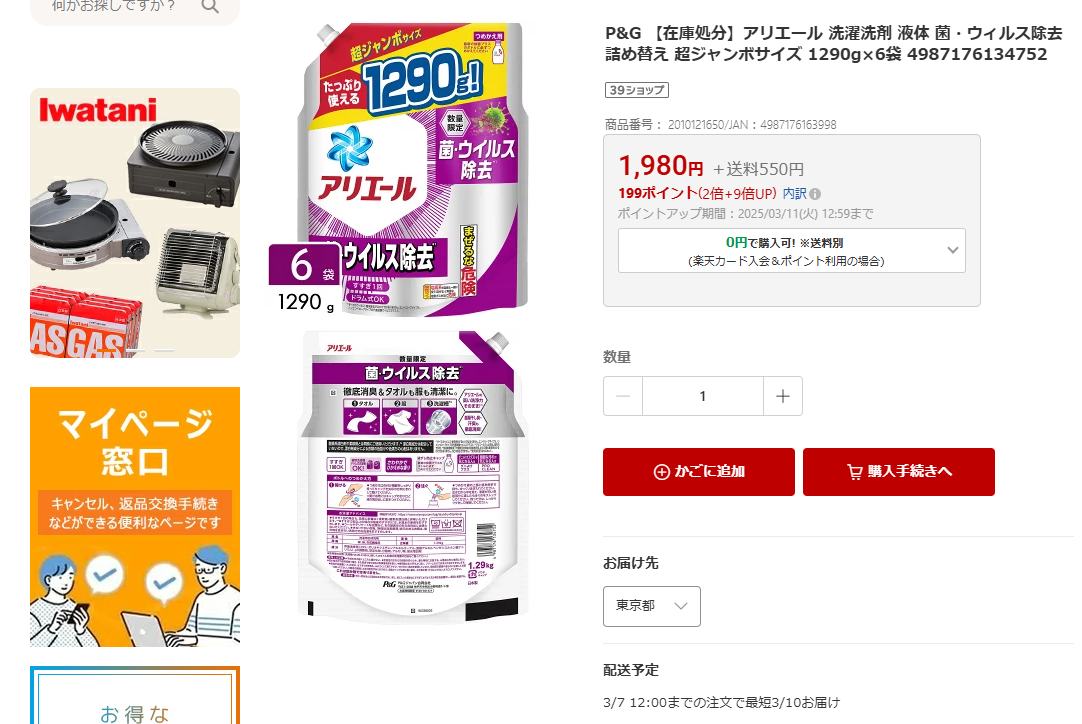Viewport: 1082px width, 724px height.
Task: Click the cart icon on purchase button
Action: (854, 472)
